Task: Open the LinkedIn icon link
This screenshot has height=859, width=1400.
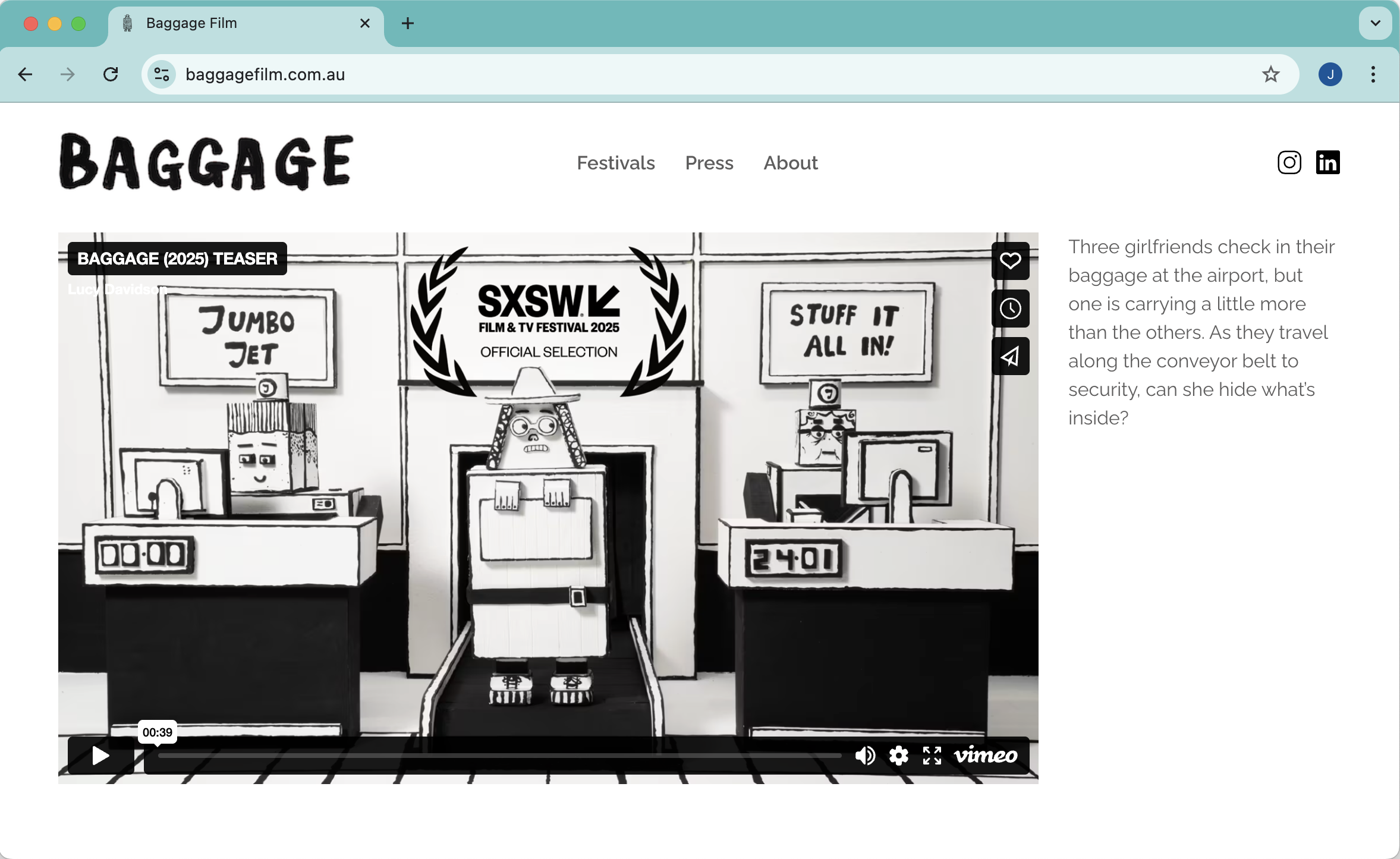Action: click(1327, 162)
